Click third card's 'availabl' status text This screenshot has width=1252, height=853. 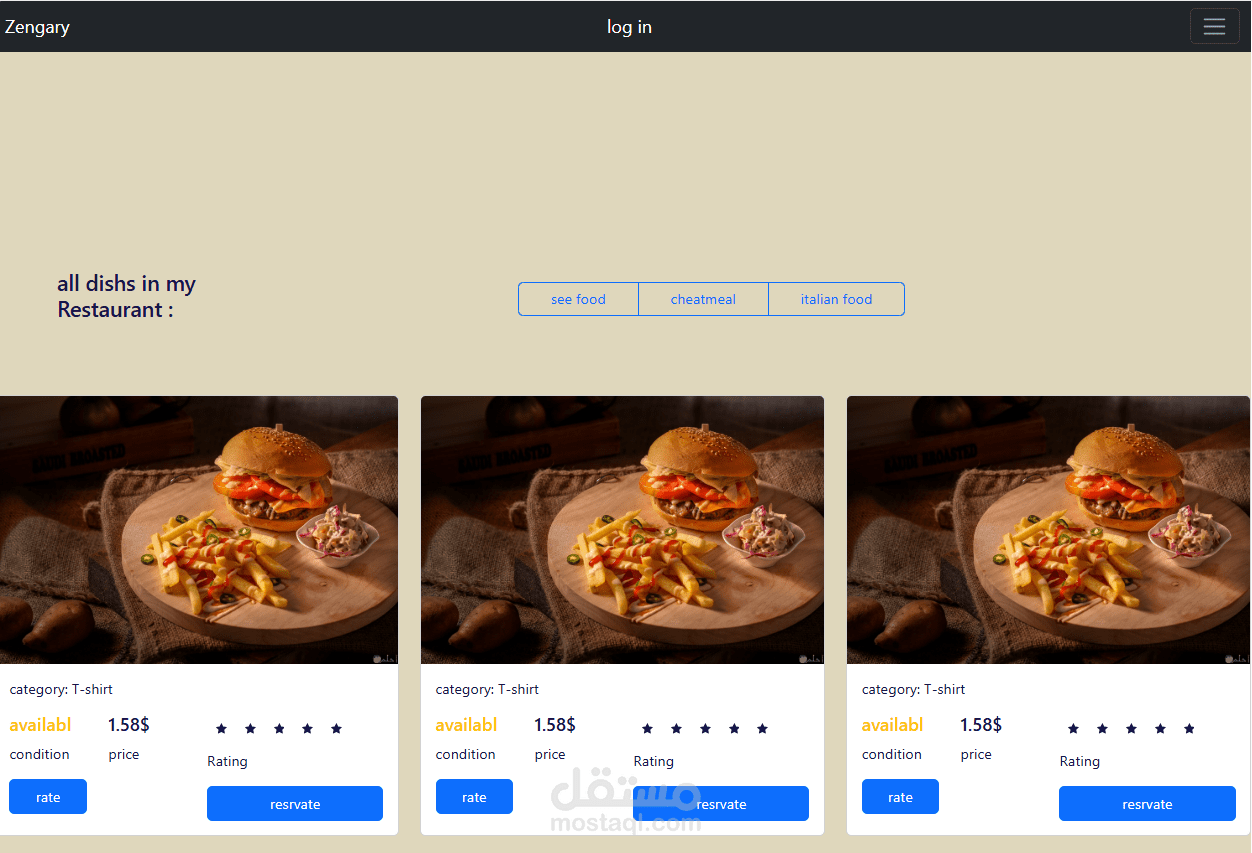click(x=892, y=725)
